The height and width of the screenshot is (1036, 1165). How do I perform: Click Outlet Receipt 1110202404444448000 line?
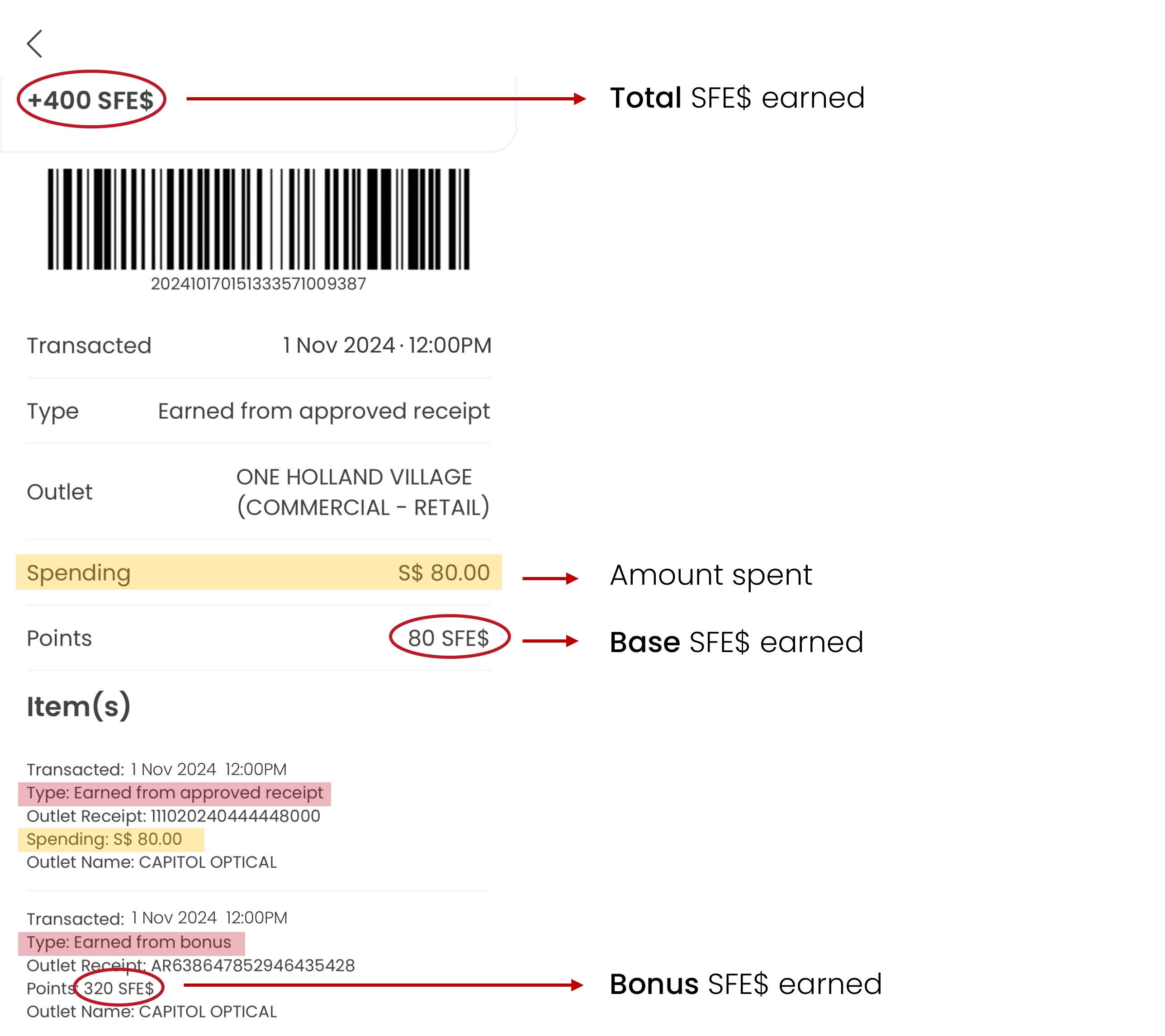pyautogui.click(x=173, y=816)
